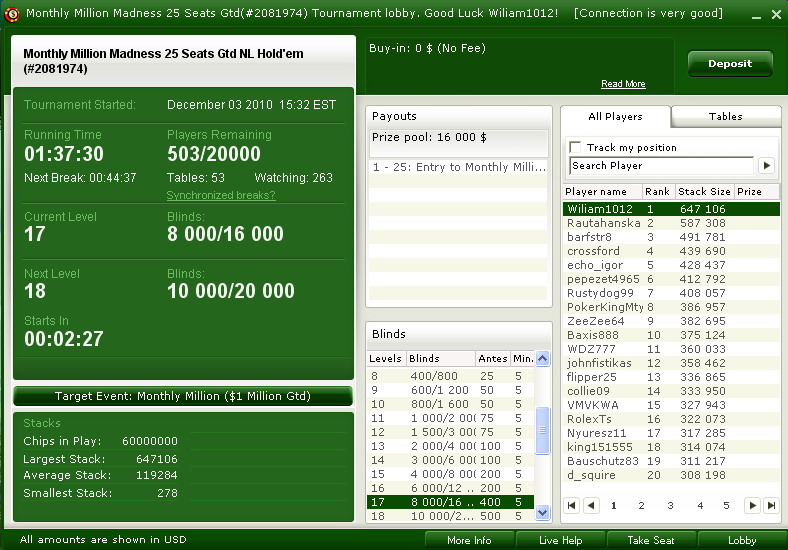
Task: Sort by Rank column header
Action: click(x=657, y=192)
